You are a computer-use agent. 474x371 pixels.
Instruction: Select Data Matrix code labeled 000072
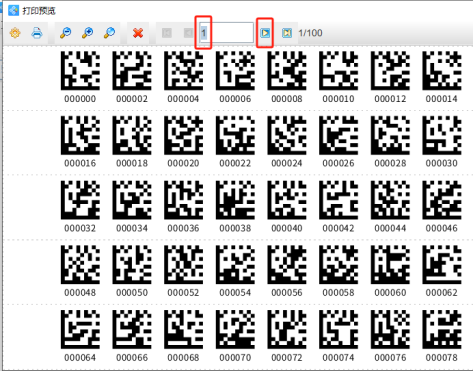(x=287, y=329)
